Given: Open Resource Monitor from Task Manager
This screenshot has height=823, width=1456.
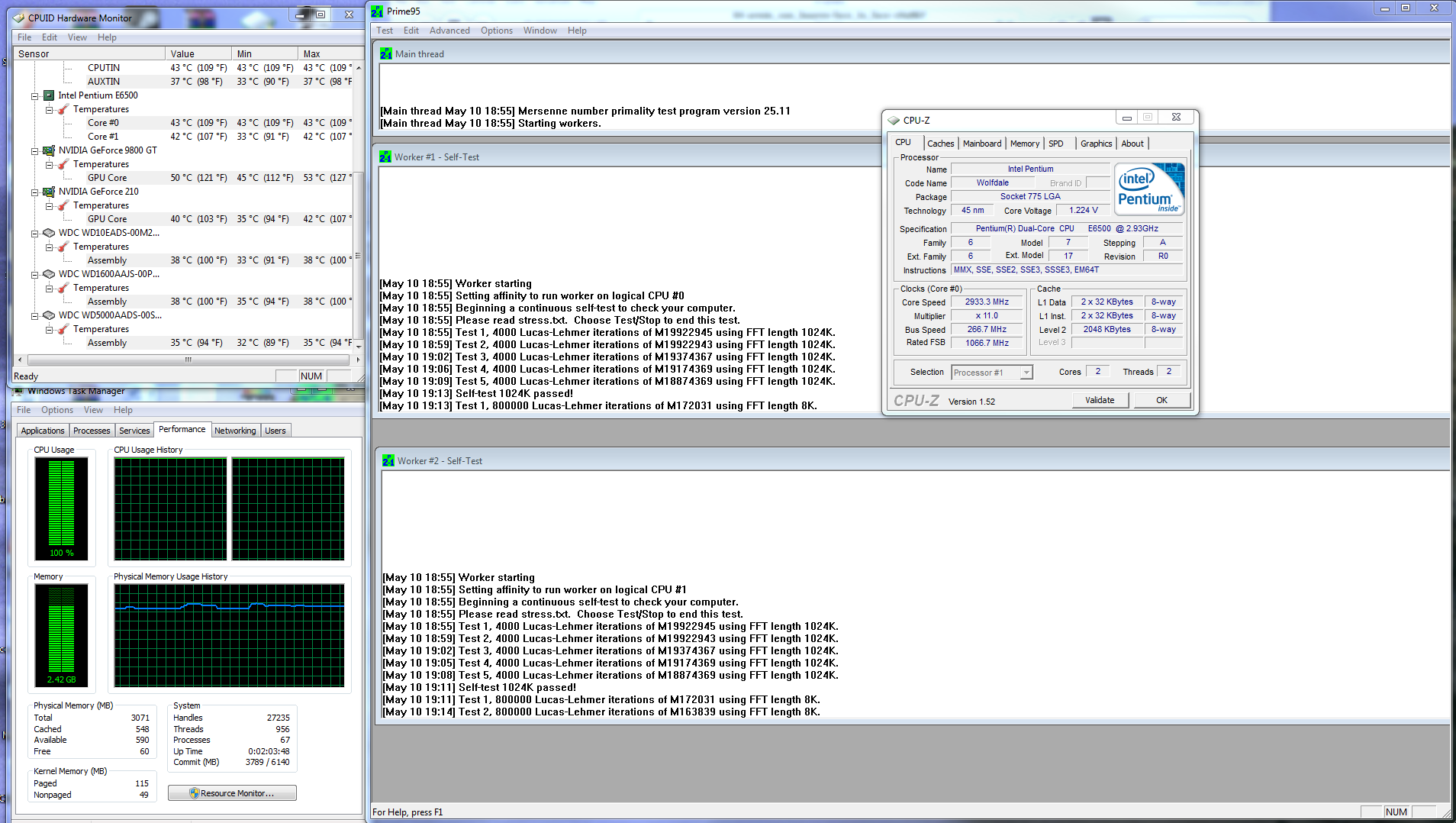Looking at the screenshot, I should coord(232,793).
